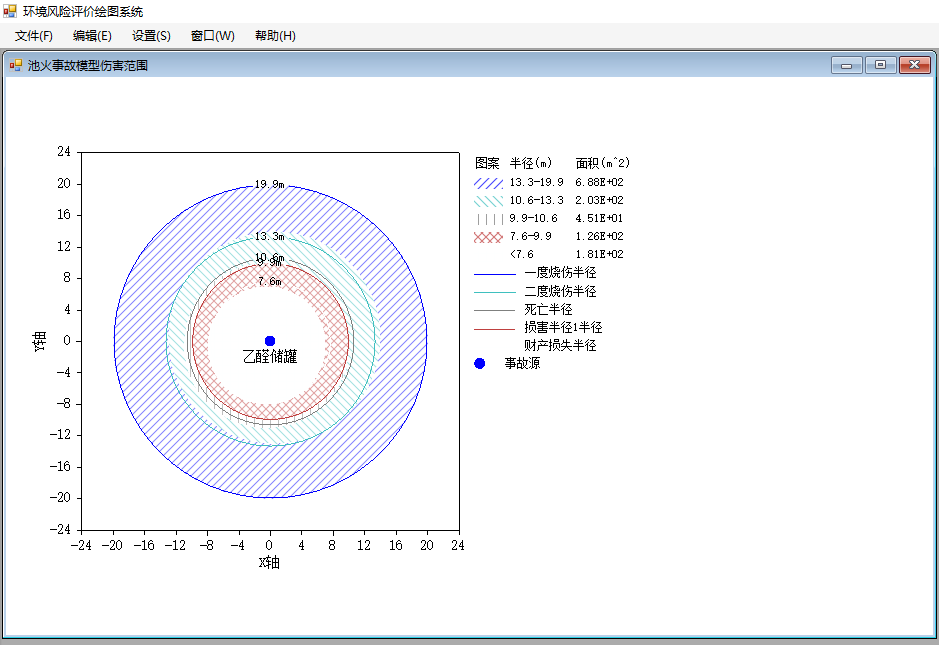The height and width of the screenshot is (645, 939).
Task: Click the 死亡半径 legend text
Action: click(x=548, y=310)
